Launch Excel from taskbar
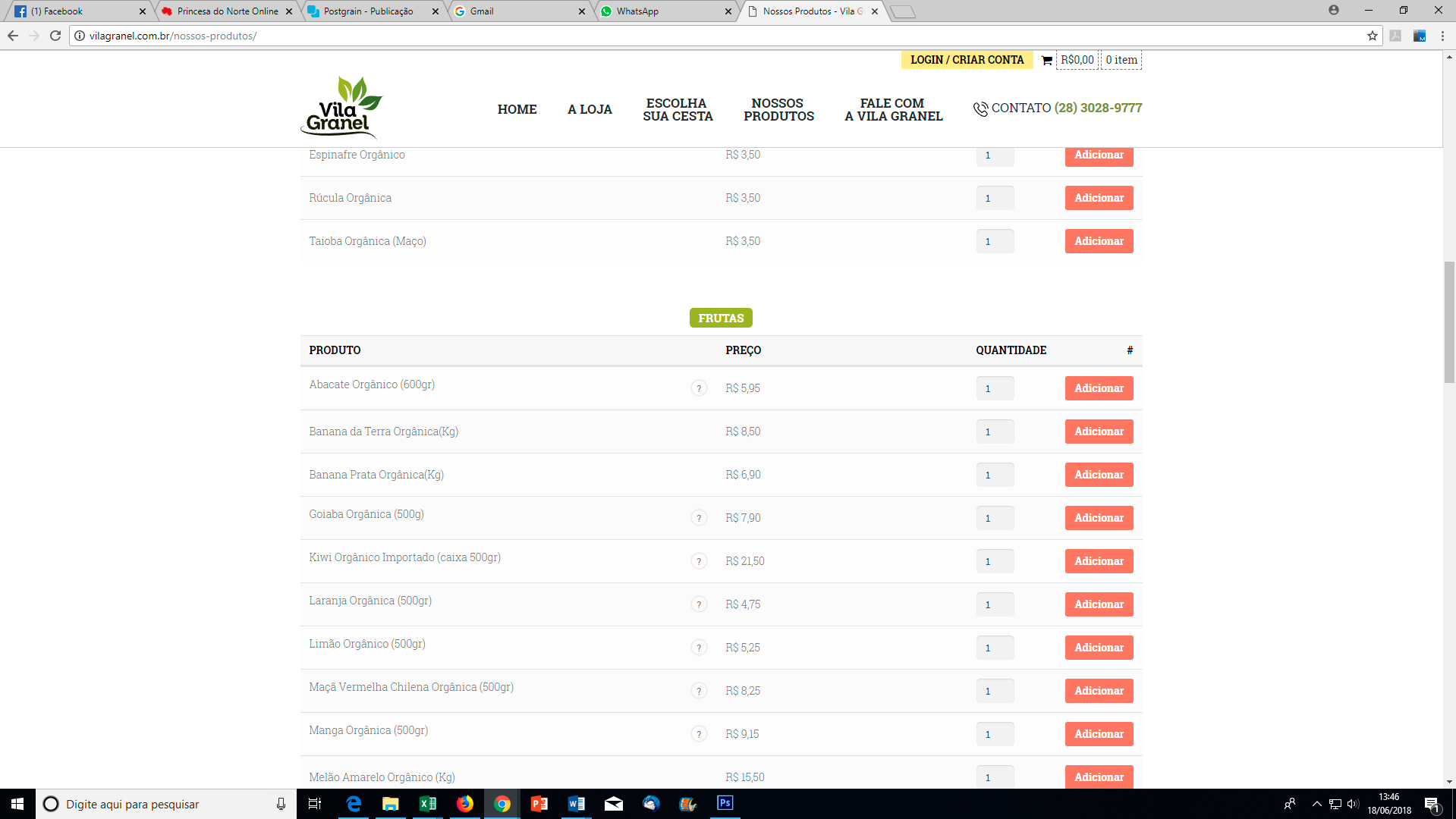Viewport: 1456px width, 819px height. pos(428,804)
